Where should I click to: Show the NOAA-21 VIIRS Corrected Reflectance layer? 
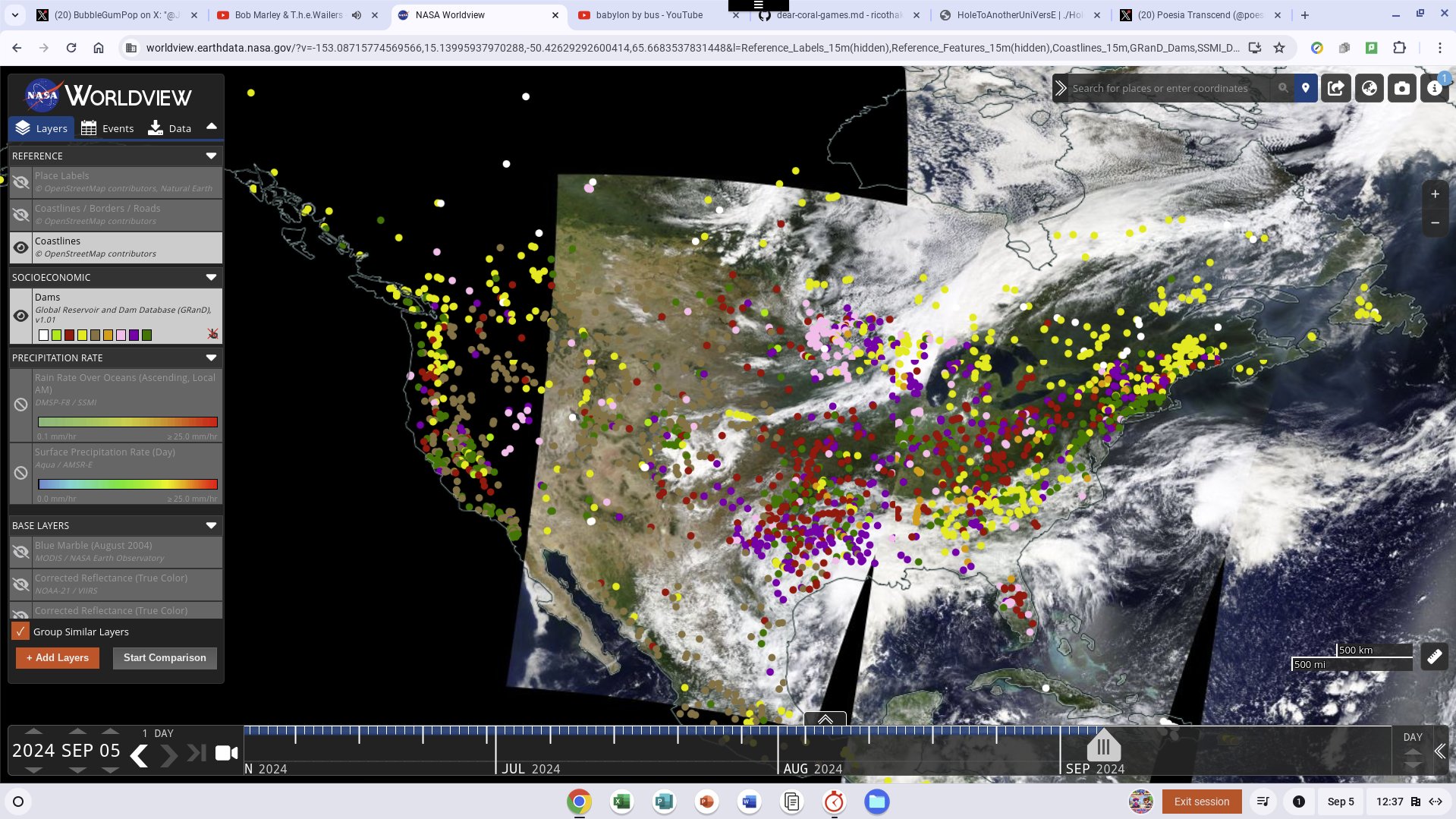pos(20,584)
